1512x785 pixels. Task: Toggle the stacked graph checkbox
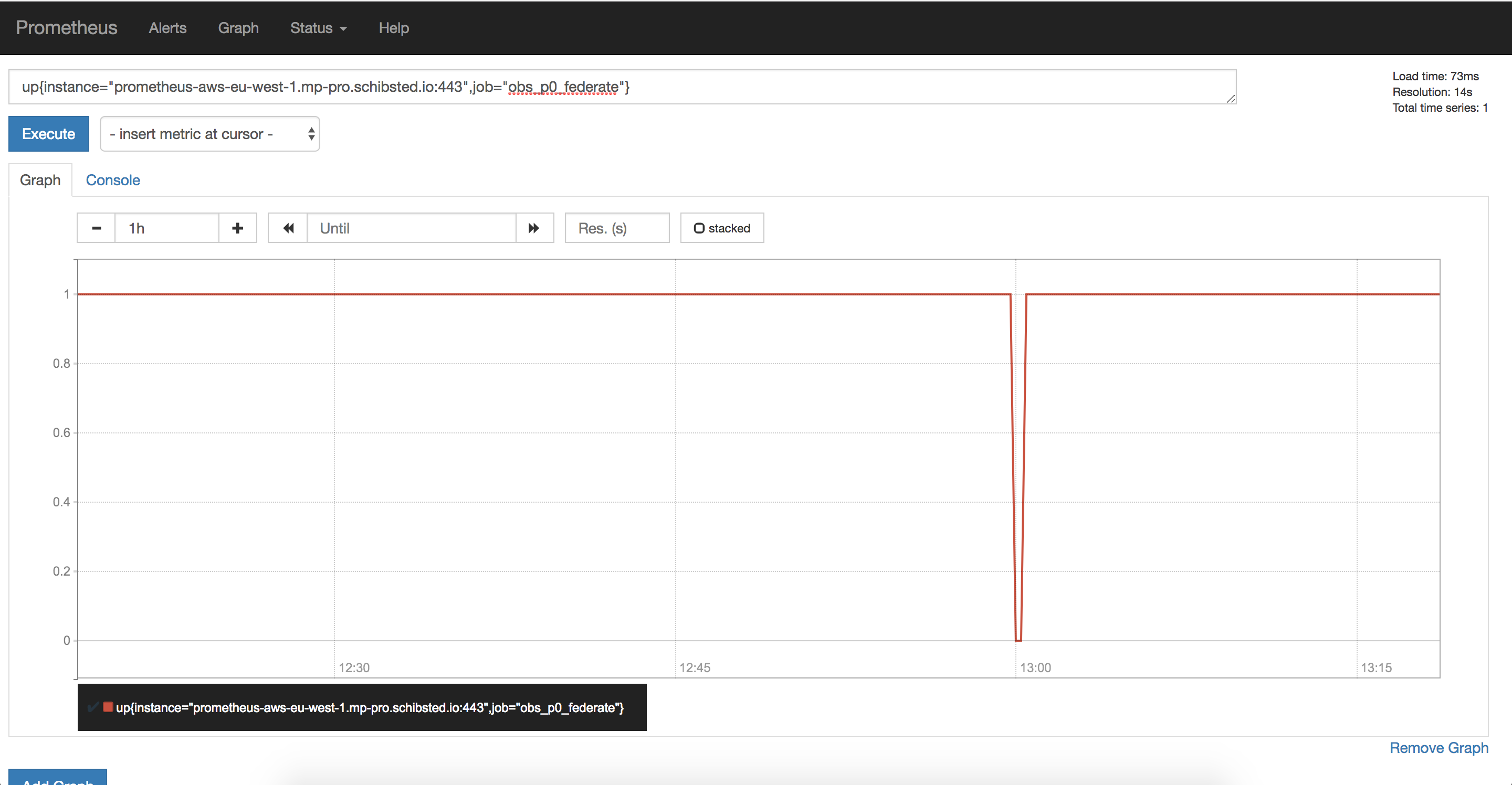(x=698, y=228)
